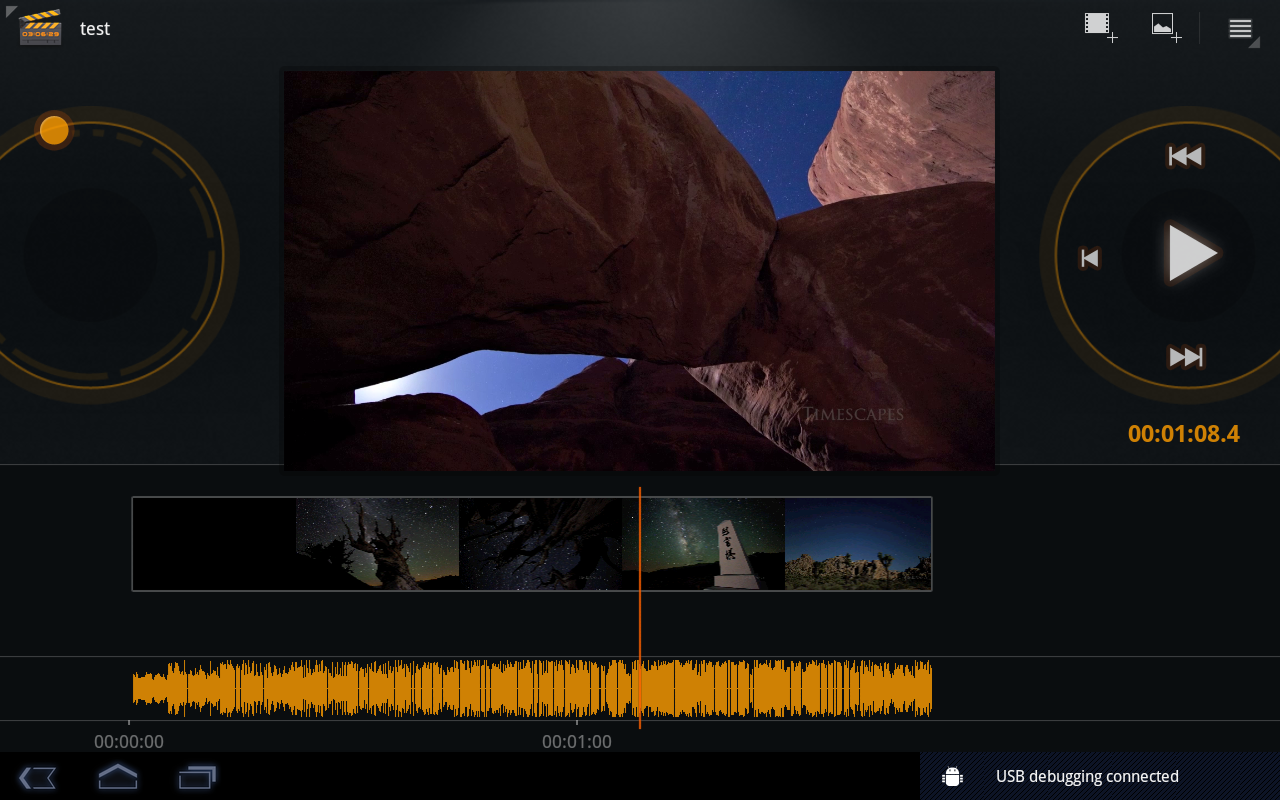The image size is (1280, 800).
Task: Select the dead tree starry sky thumbnail
Action: (377, 544)
